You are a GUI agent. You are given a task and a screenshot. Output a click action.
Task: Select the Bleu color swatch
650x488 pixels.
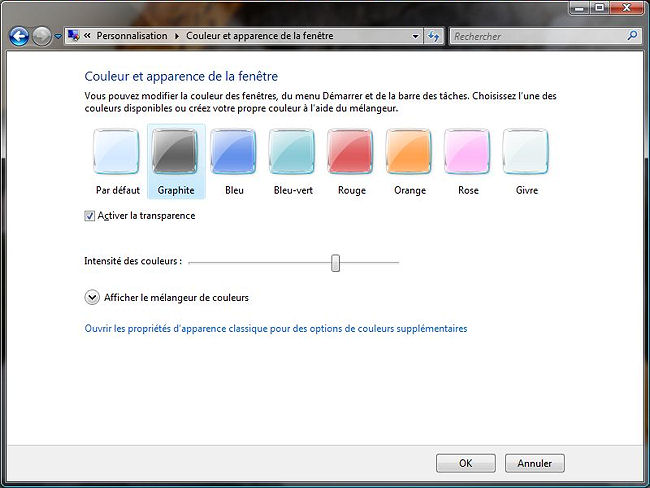point(234,154)
